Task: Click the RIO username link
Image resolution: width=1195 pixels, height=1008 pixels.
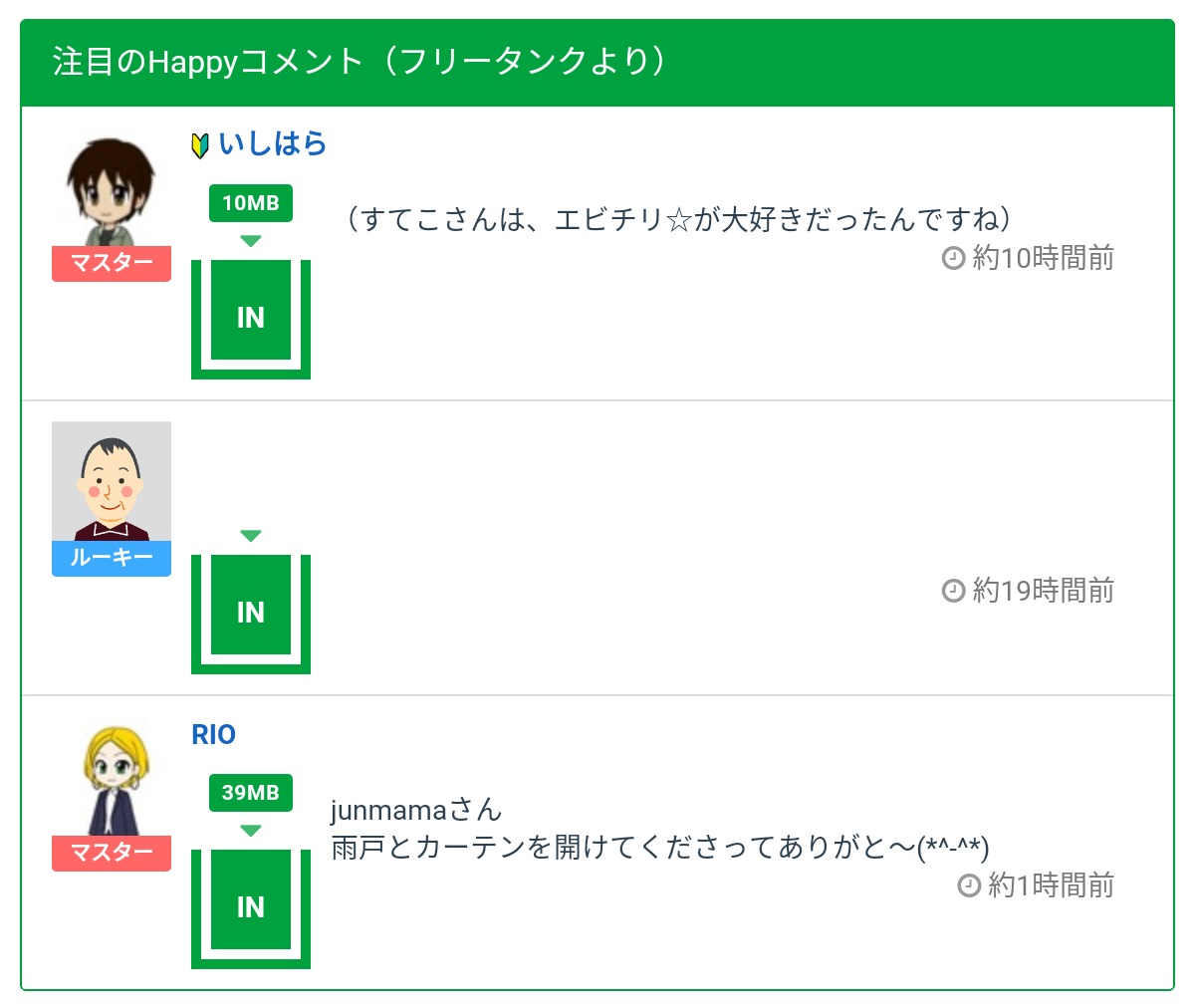Action: (x=213, y=735)
